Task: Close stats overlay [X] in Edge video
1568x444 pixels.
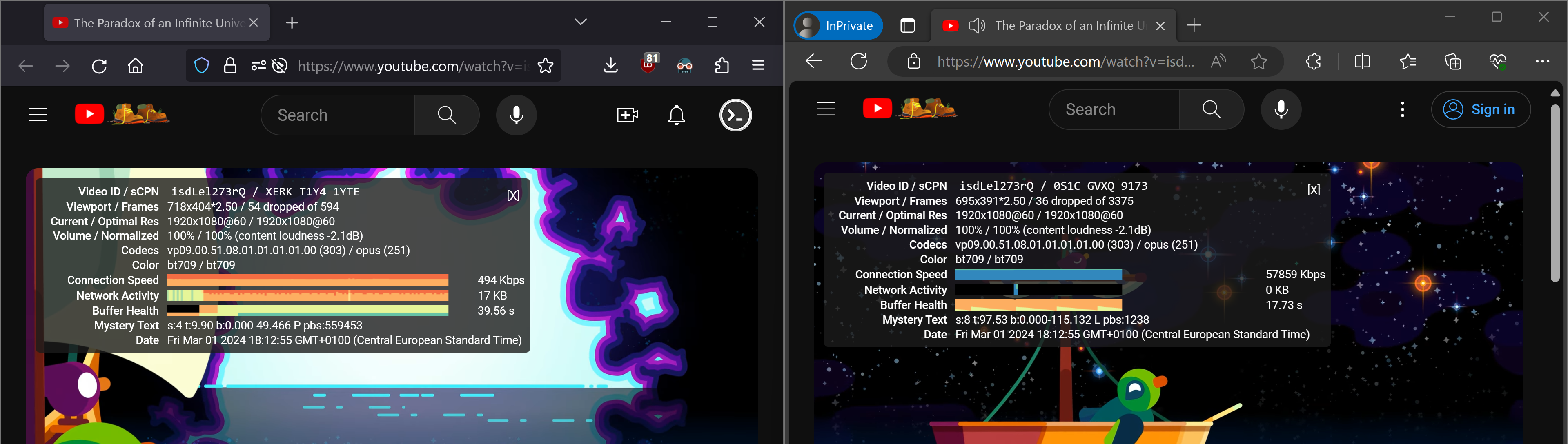Action: pos(1314,190)
